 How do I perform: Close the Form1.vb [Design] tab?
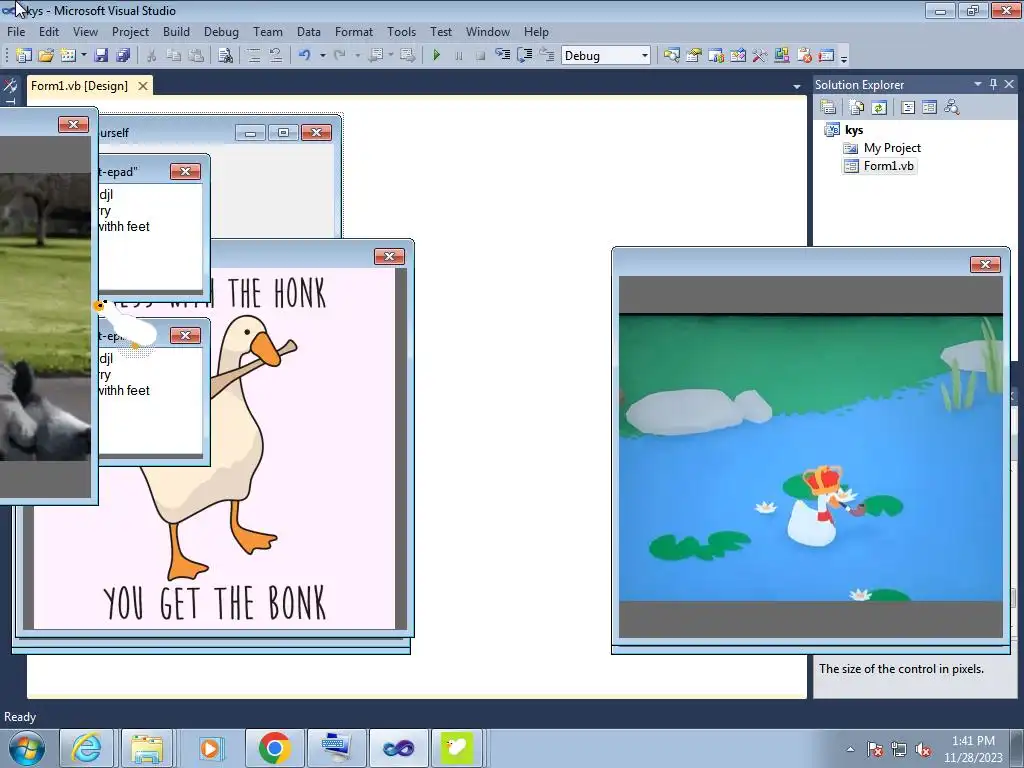pyautogui.click(x=142, y=86)
